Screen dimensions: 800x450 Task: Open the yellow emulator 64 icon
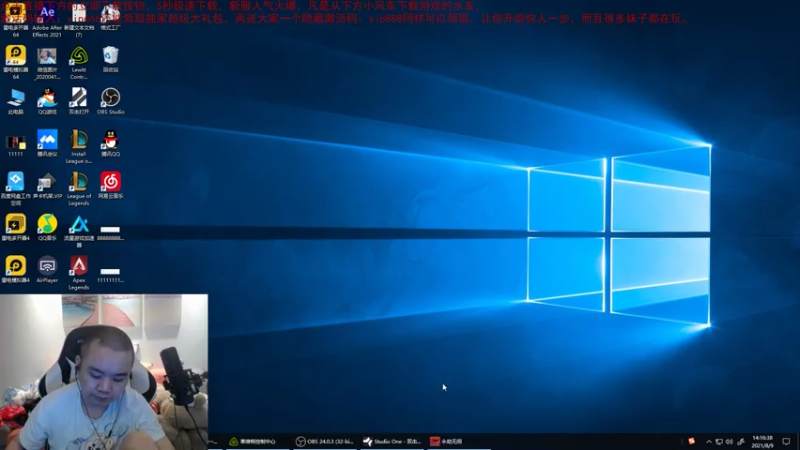coord(16,62)
